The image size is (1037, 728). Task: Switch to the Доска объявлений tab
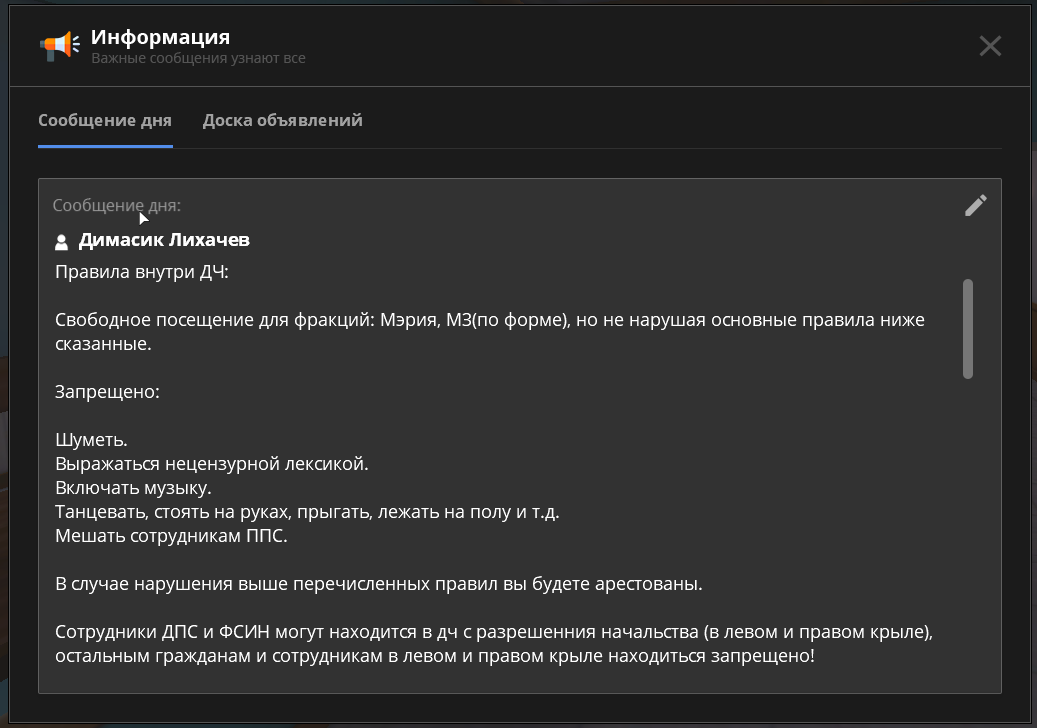click(282, 121)
